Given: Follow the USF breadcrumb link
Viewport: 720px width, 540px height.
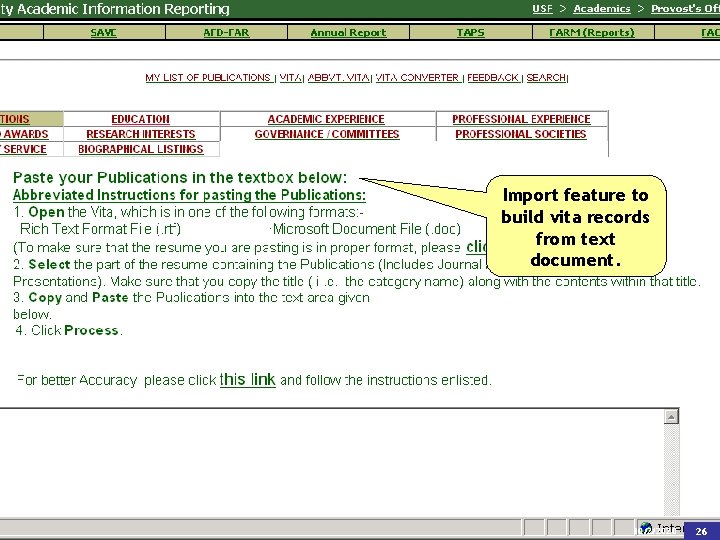Looking at the screenshot, I should click(x=542, y=9).
